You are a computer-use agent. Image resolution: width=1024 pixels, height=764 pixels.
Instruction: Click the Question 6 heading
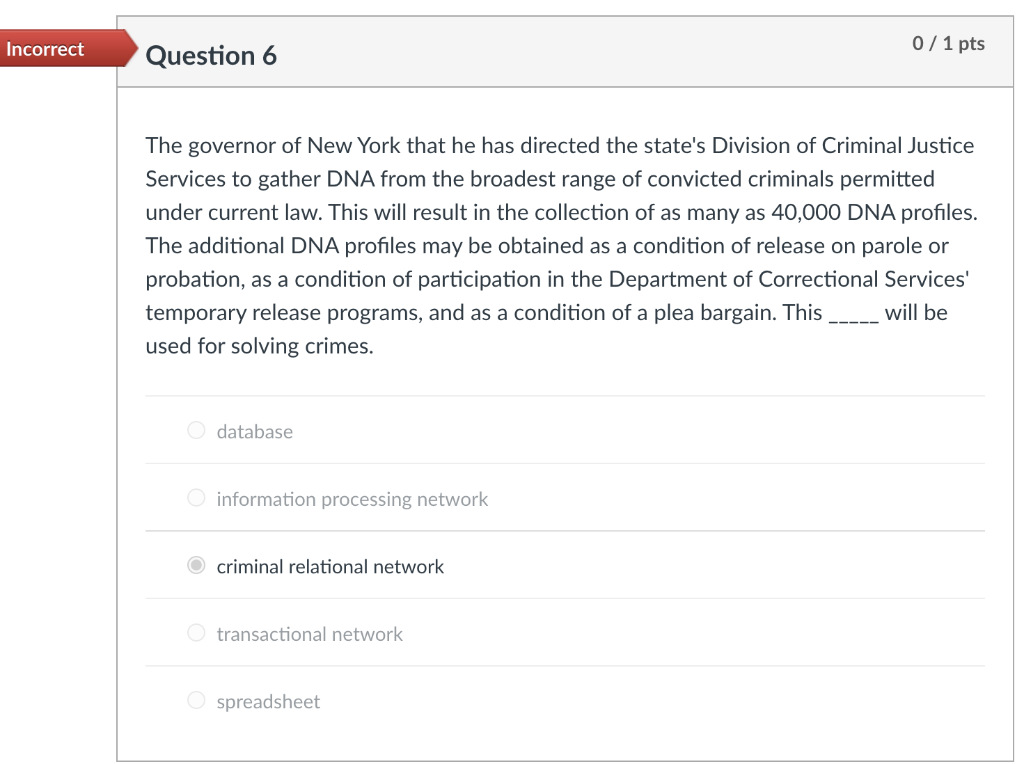pos(211,56)
